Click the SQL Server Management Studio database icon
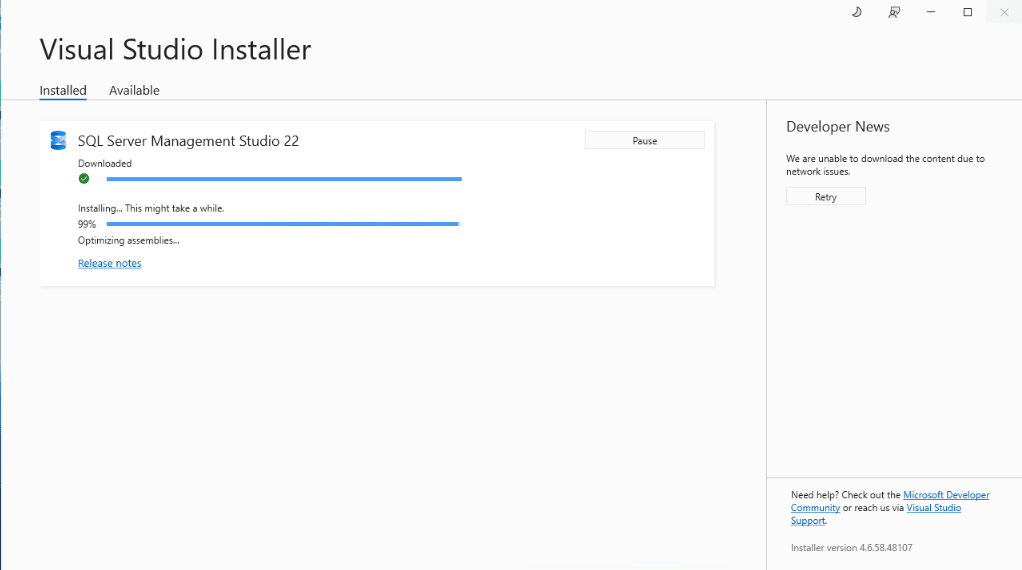This screenshot has height=570, width=1022. click(x=59, y=140)
